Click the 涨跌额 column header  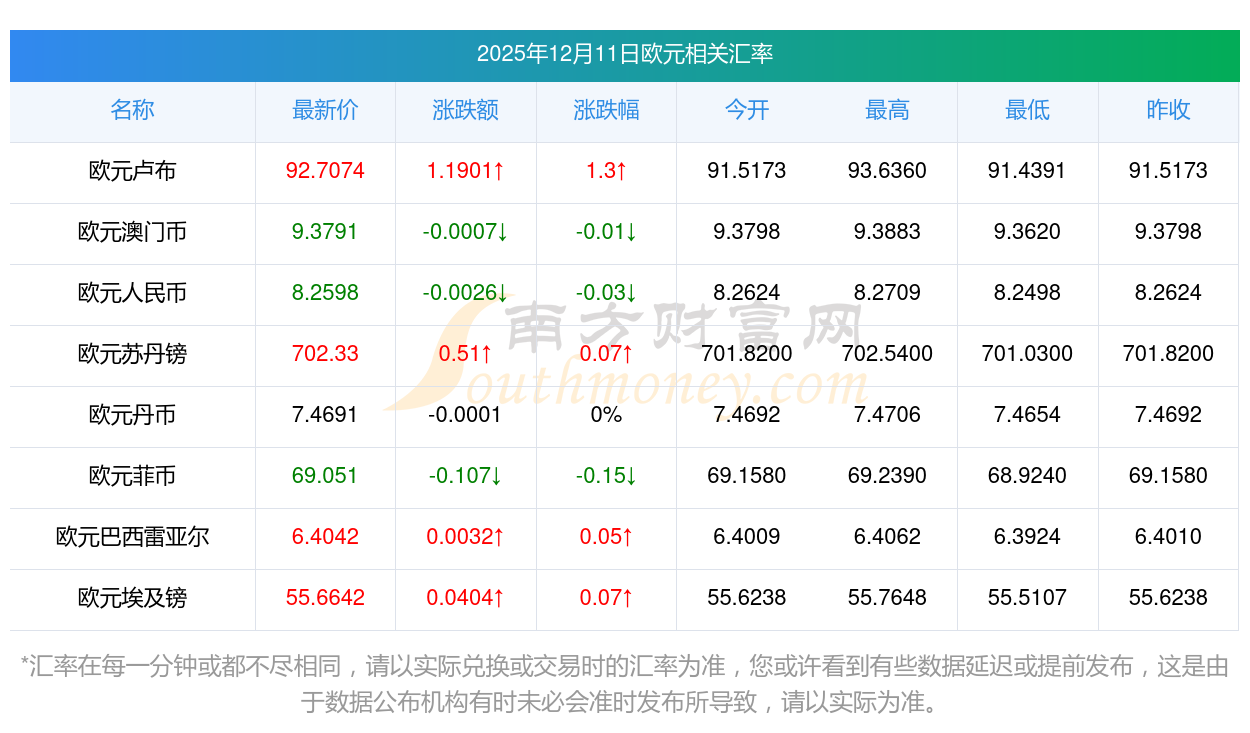coord(466,110)
